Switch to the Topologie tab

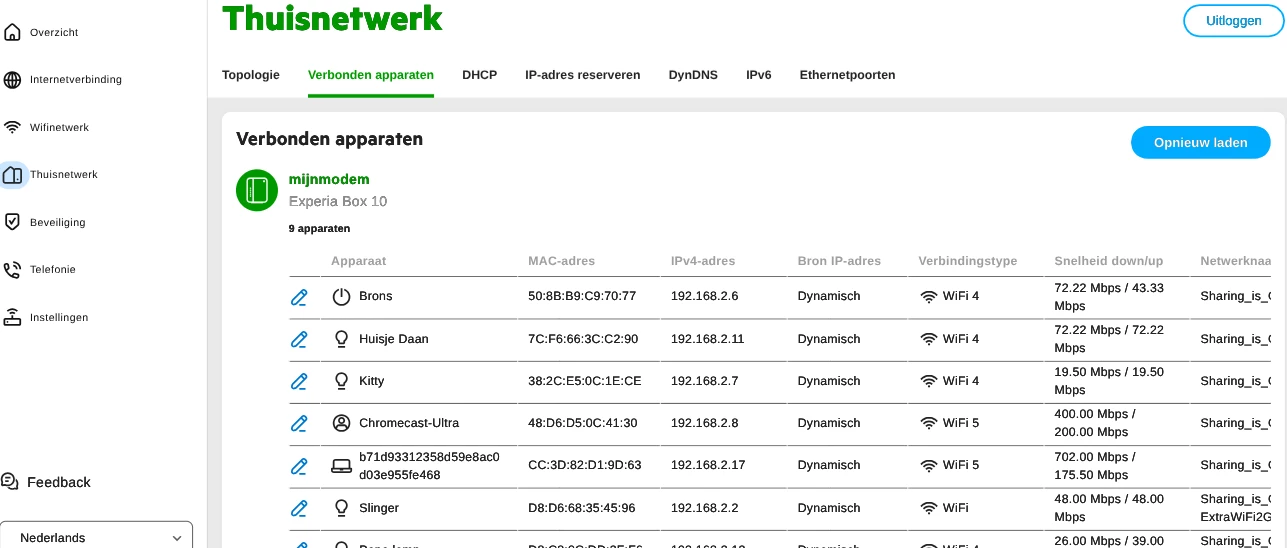[251, 75]
